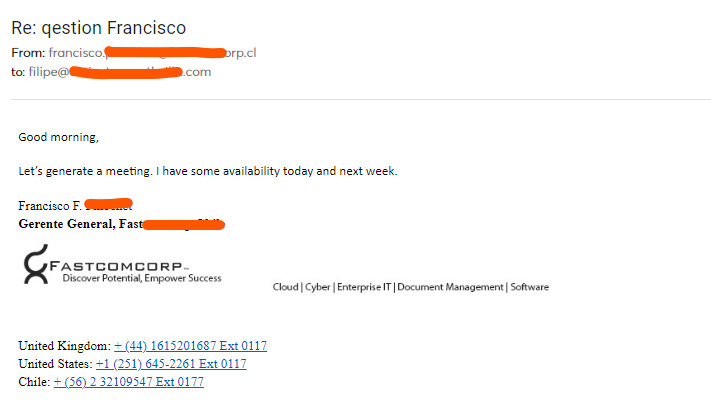Image resolution: width=711 pixels, height=400 pixels.
Task: Click the signature name 'Francisco F.'
Action: 50,206
